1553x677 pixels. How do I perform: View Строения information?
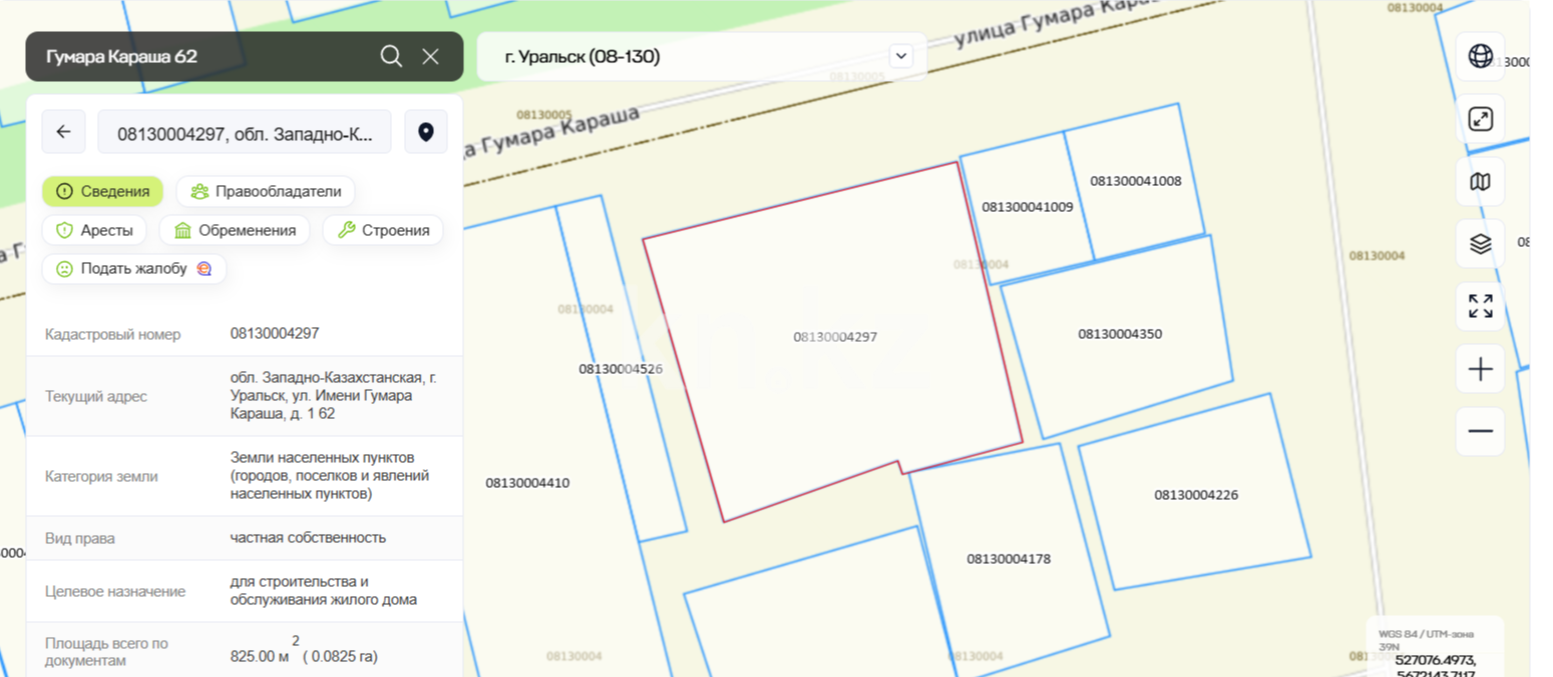click(383, 230)
